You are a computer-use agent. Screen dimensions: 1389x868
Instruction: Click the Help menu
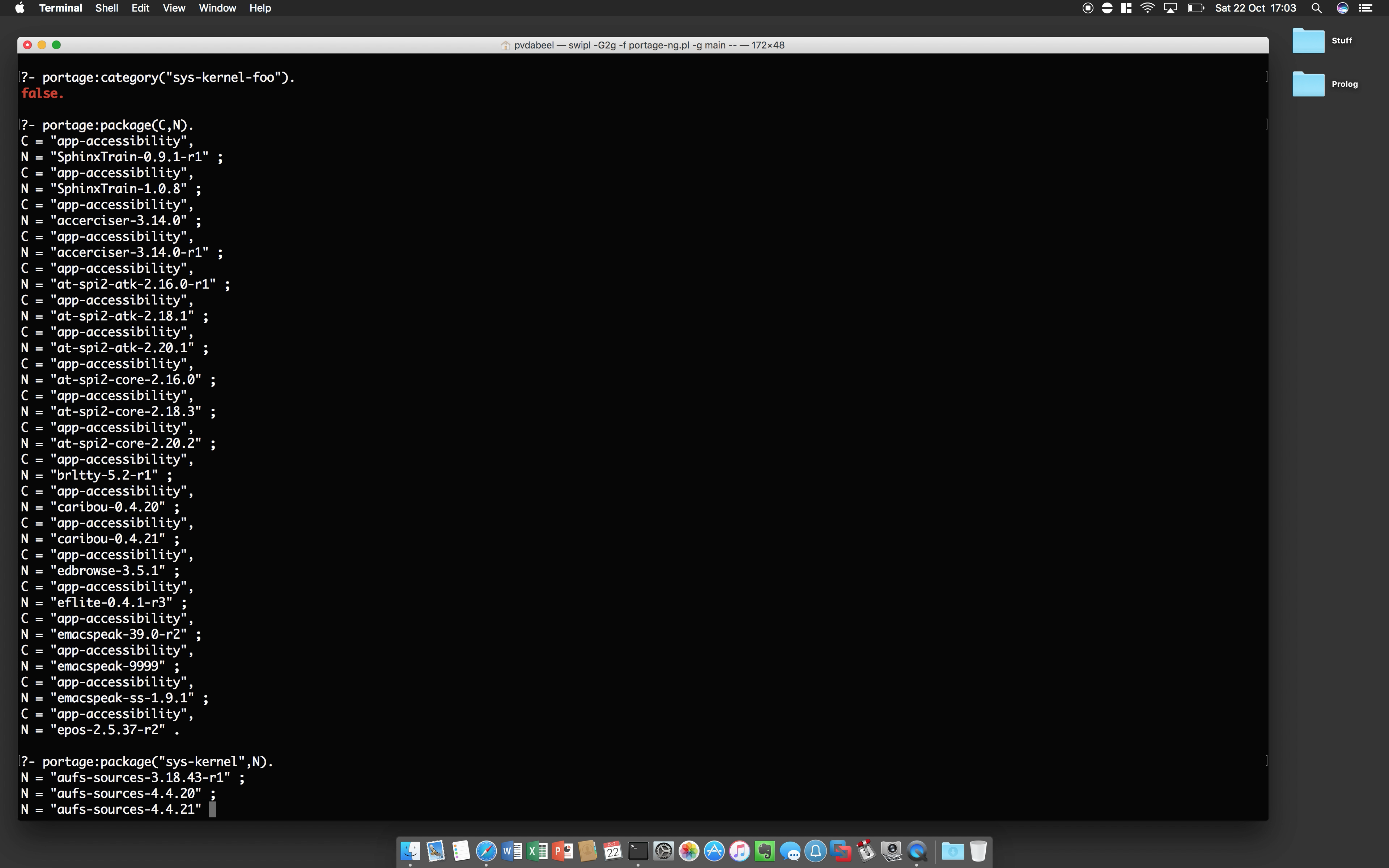pos(259,8)
